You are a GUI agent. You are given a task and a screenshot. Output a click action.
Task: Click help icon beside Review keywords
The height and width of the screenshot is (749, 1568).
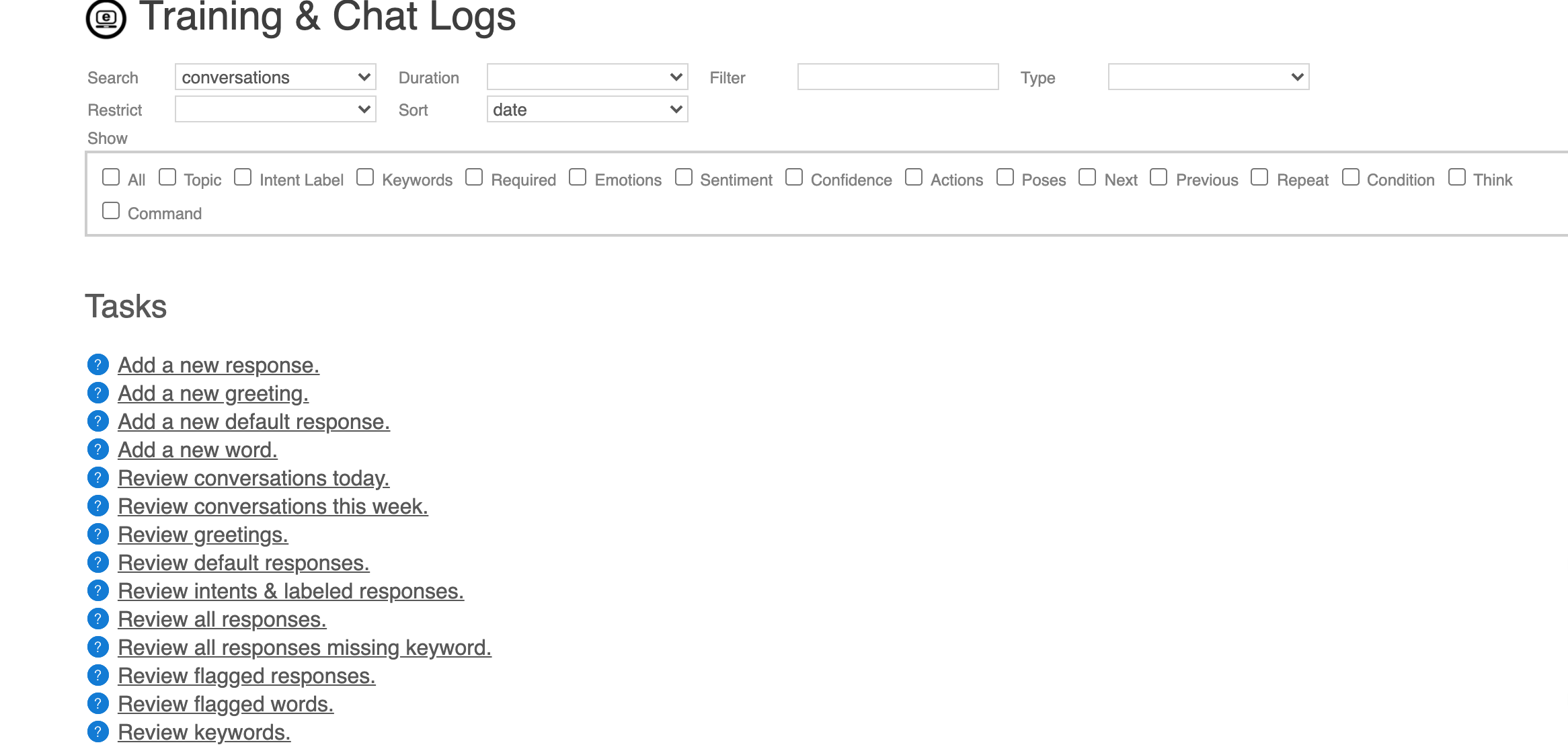click(98, 732)
